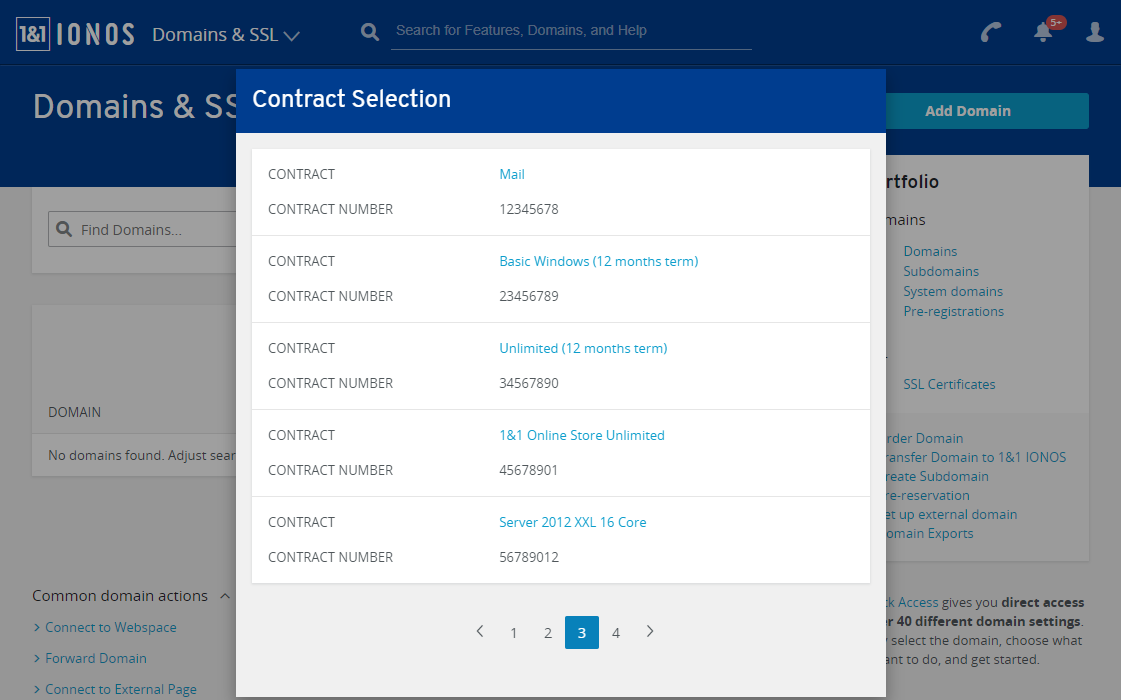This screenshot has height=700, width=1121.
Task: Click the DOMAIN column header
Action: click(x=74, y=413)
